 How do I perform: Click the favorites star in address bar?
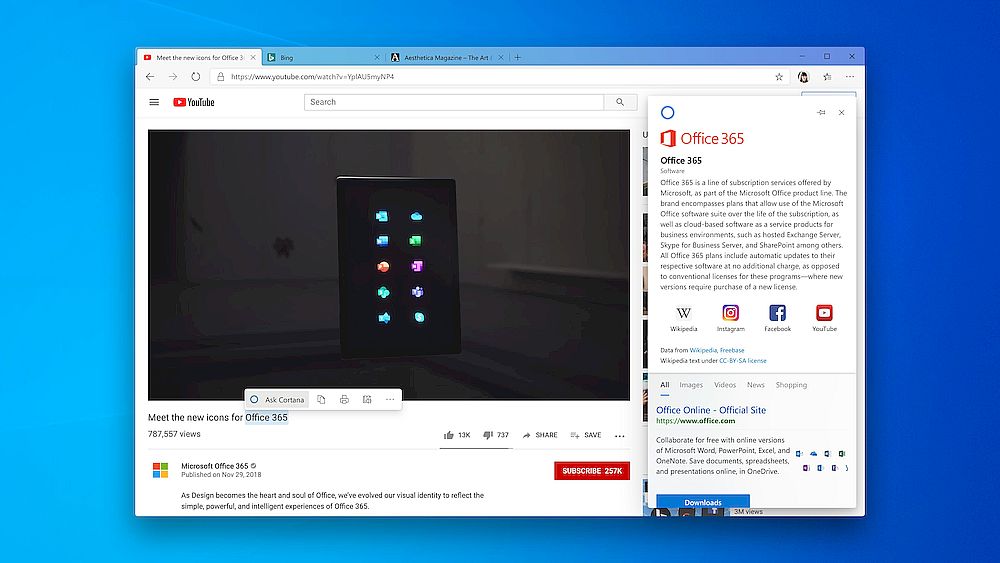point(779,77)
